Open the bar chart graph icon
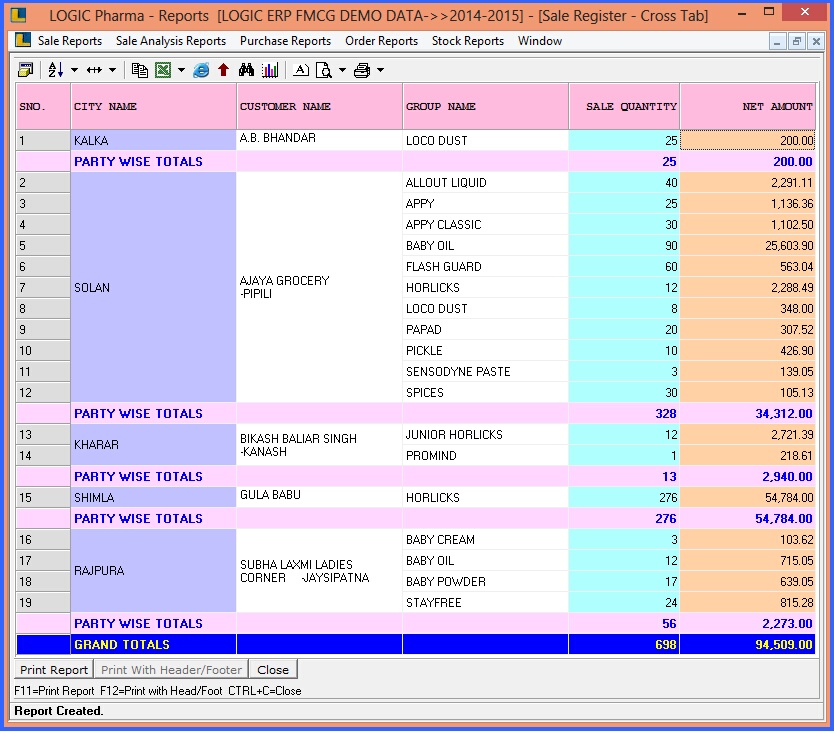Screen dimensions: 834x732 point(270,70)
